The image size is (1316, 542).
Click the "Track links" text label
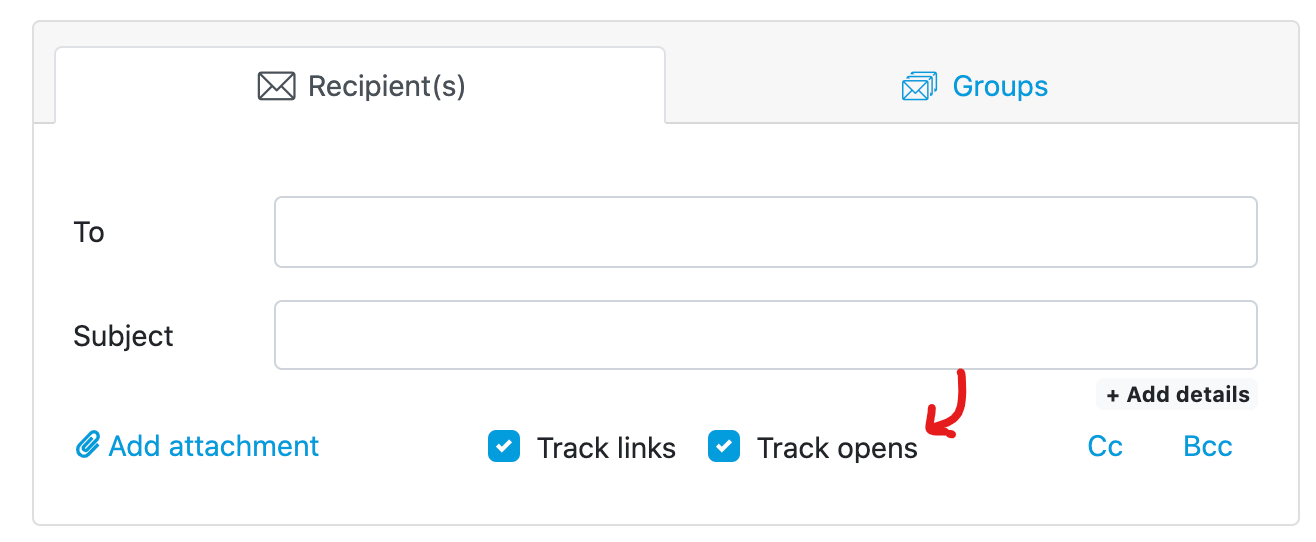pos(606,448)
